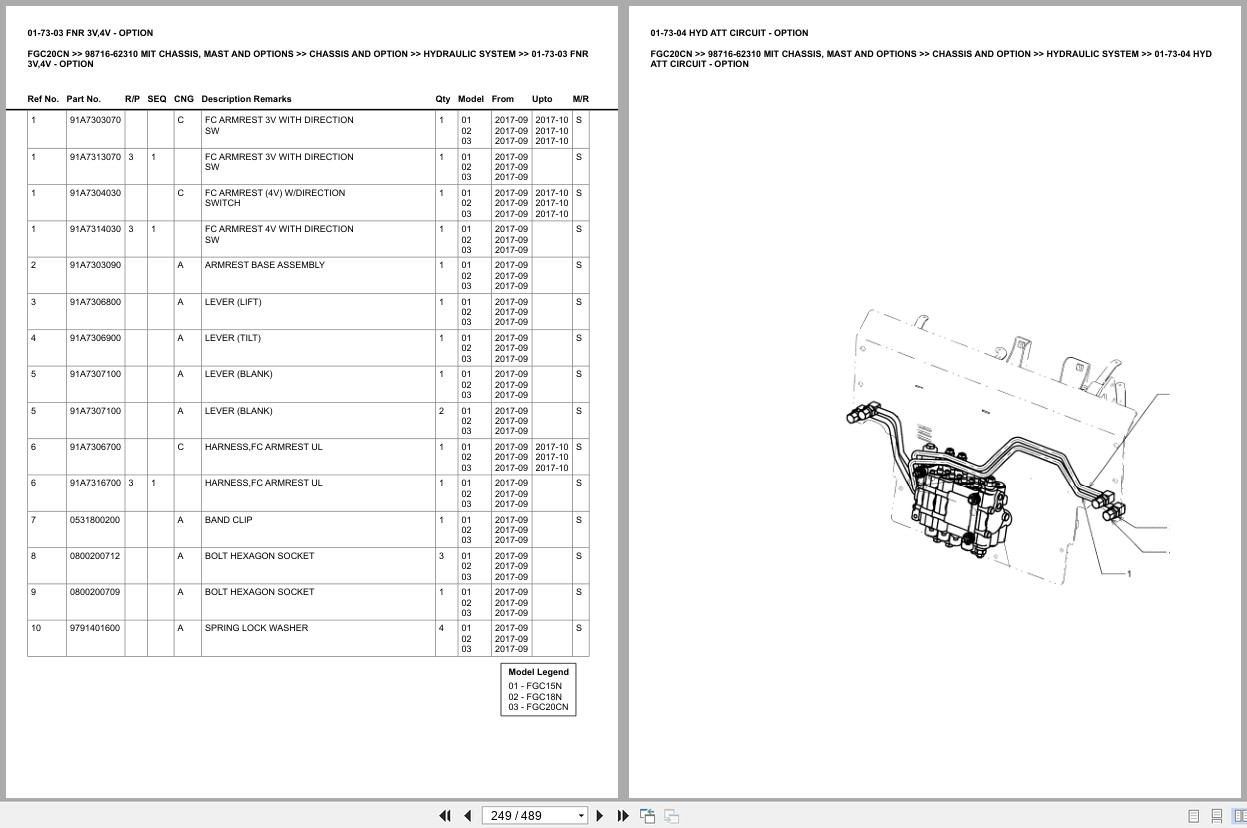The width and height of the screenshot is (1247, 828).
Task: Click part number 91A7306900
Action: coord(95,338)
